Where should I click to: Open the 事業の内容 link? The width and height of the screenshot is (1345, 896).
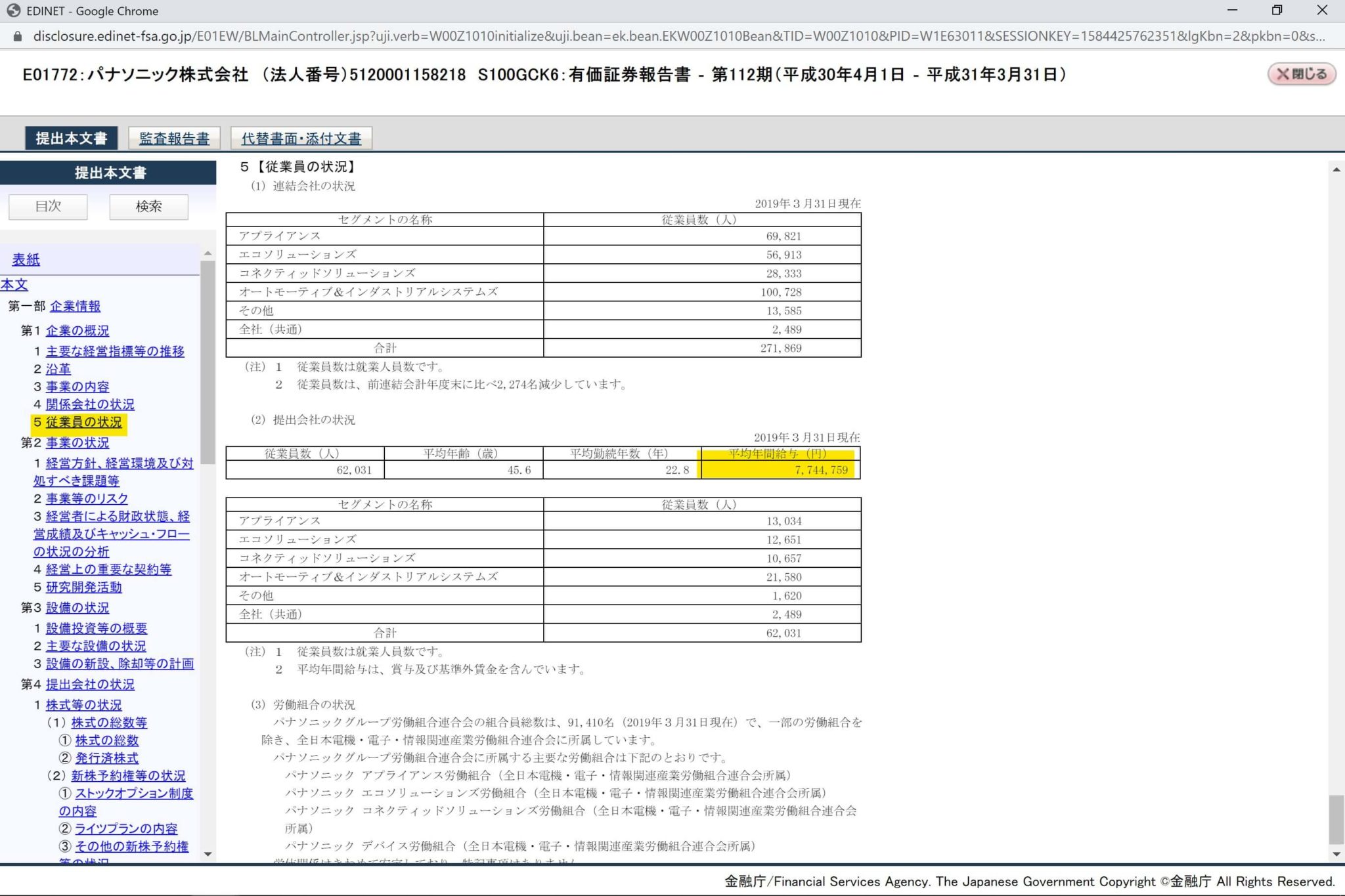[x=77, y=387]
